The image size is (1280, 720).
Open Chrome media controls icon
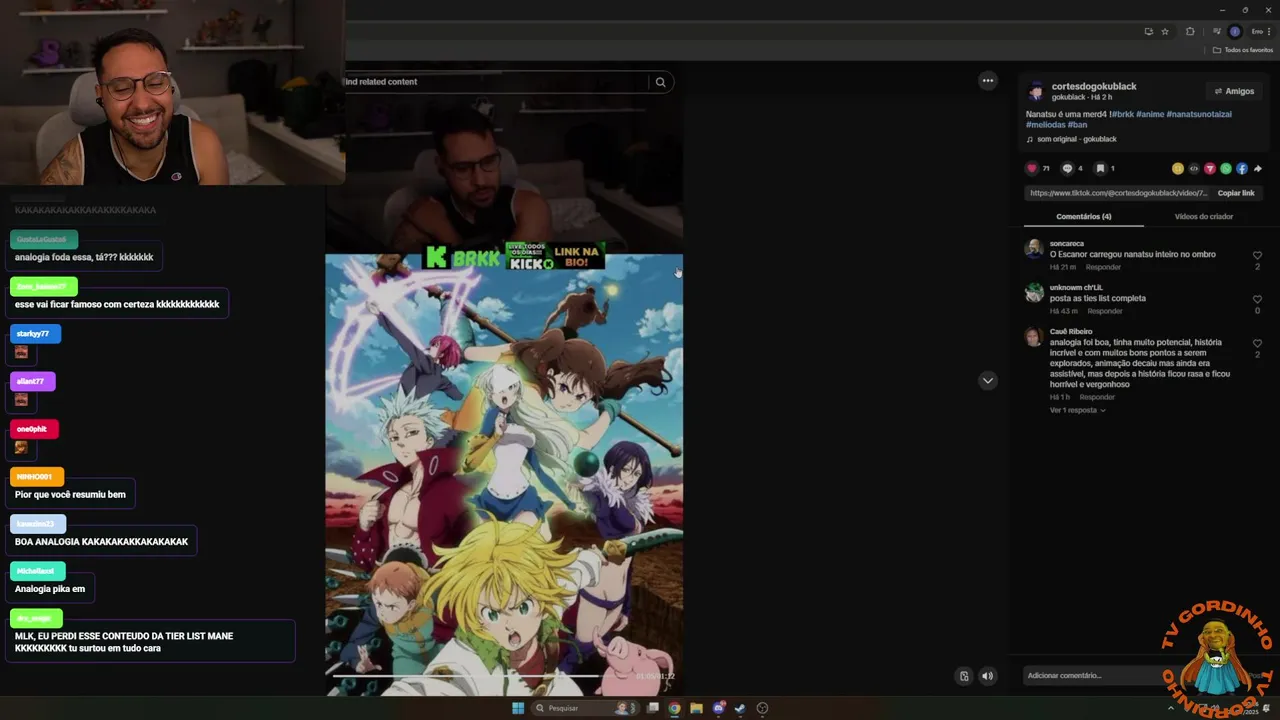click(x=1217, y=31)
